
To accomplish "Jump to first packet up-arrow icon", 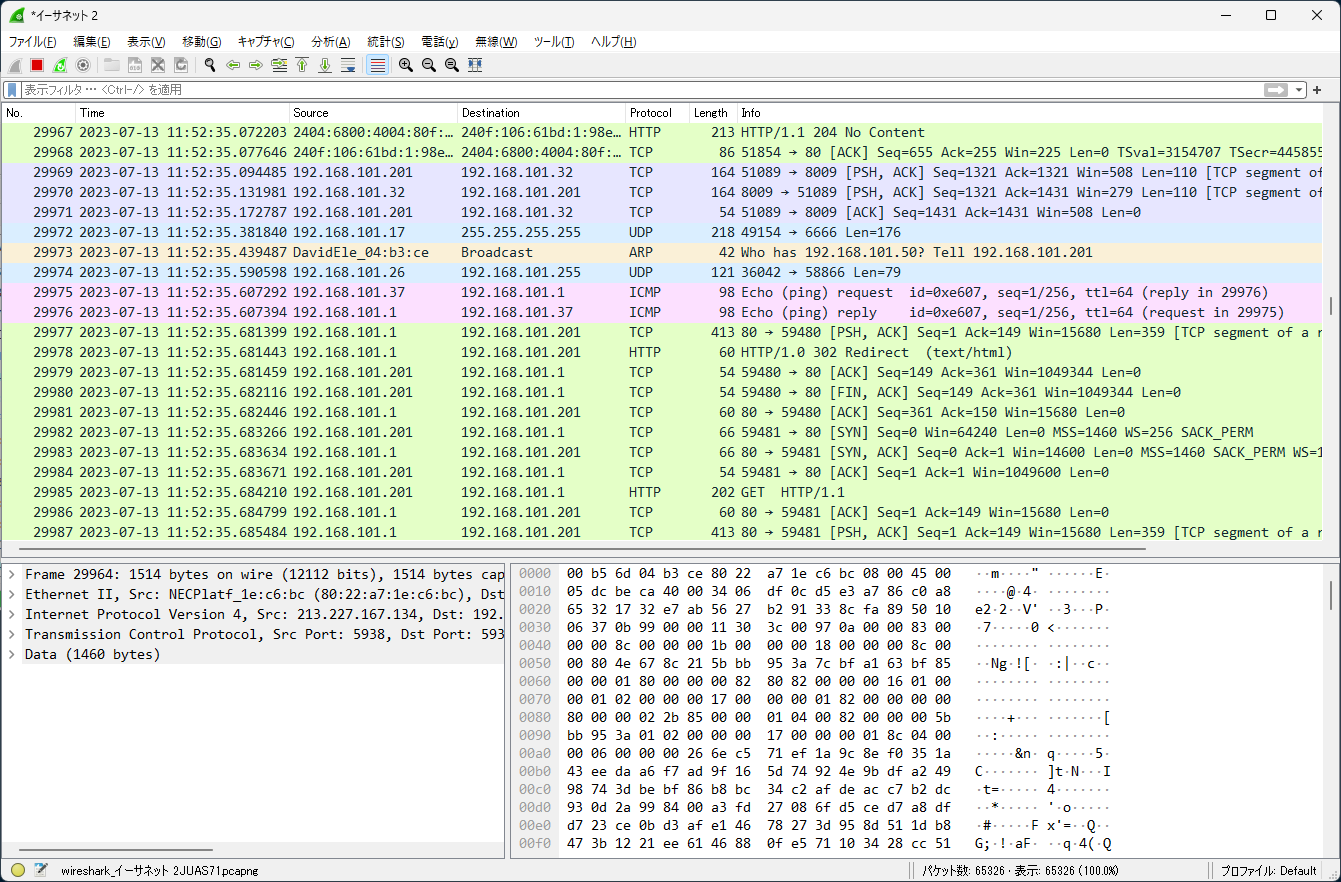I will click(302, 65).
